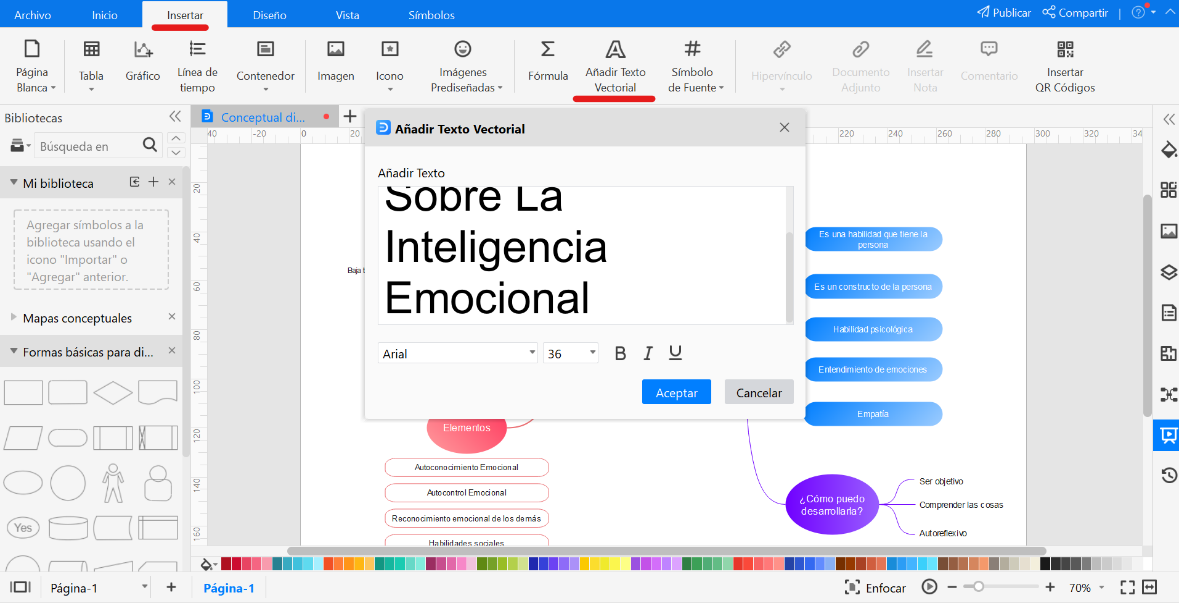
Task: Click the Enfocar focus icon in status bar
Action: click(853, 588)
